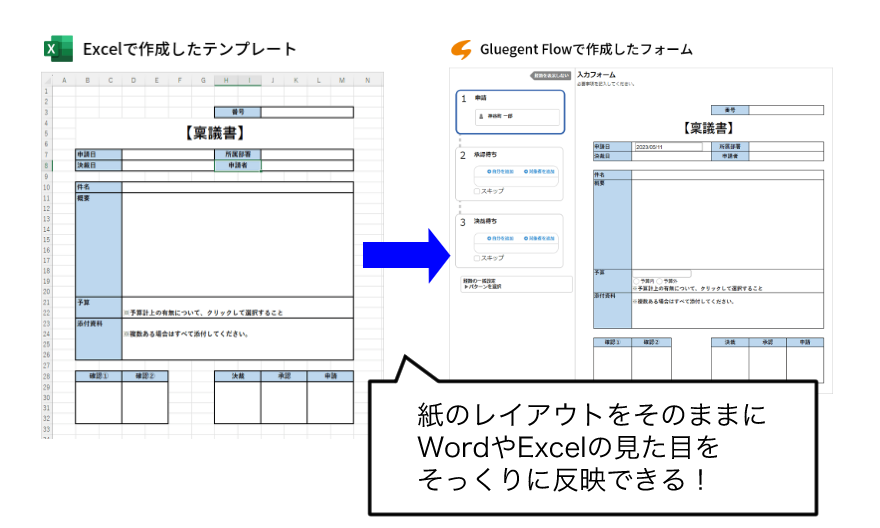Click the gray hide-route arrow button
880x528 pixels.
point(550,75)
